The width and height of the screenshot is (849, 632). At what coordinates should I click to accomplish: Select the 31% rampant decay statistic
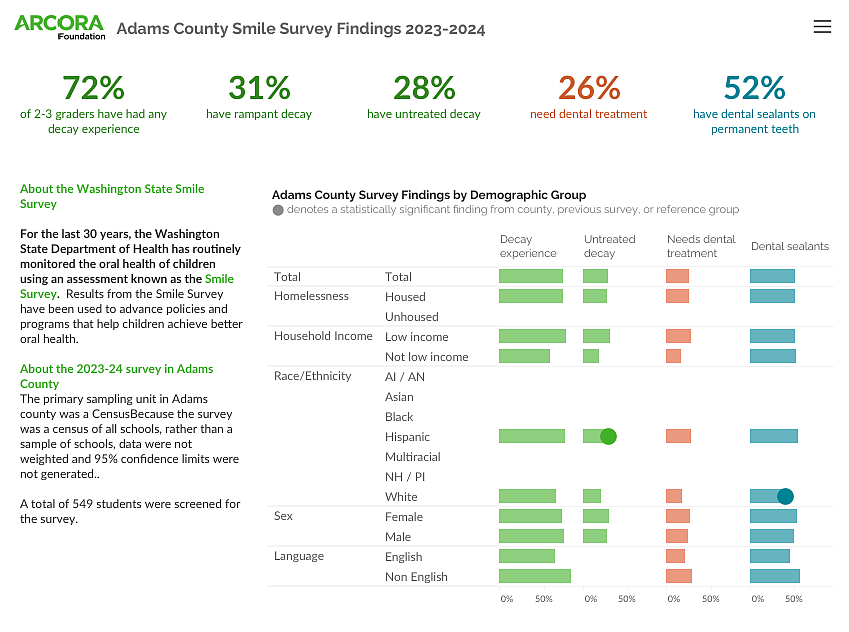259,88
